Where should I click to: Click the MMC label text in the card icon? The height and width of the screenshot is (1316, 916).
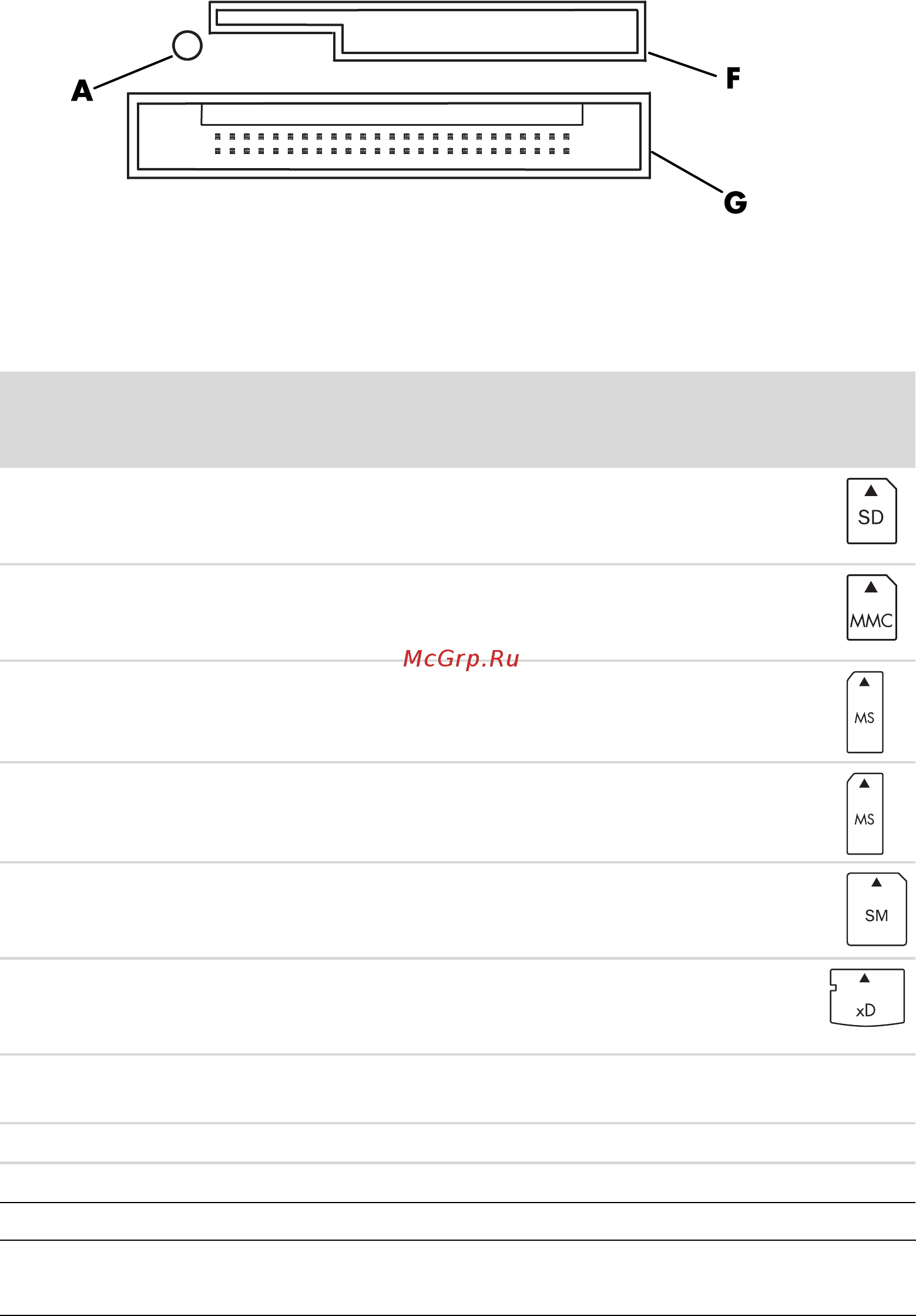871,621
